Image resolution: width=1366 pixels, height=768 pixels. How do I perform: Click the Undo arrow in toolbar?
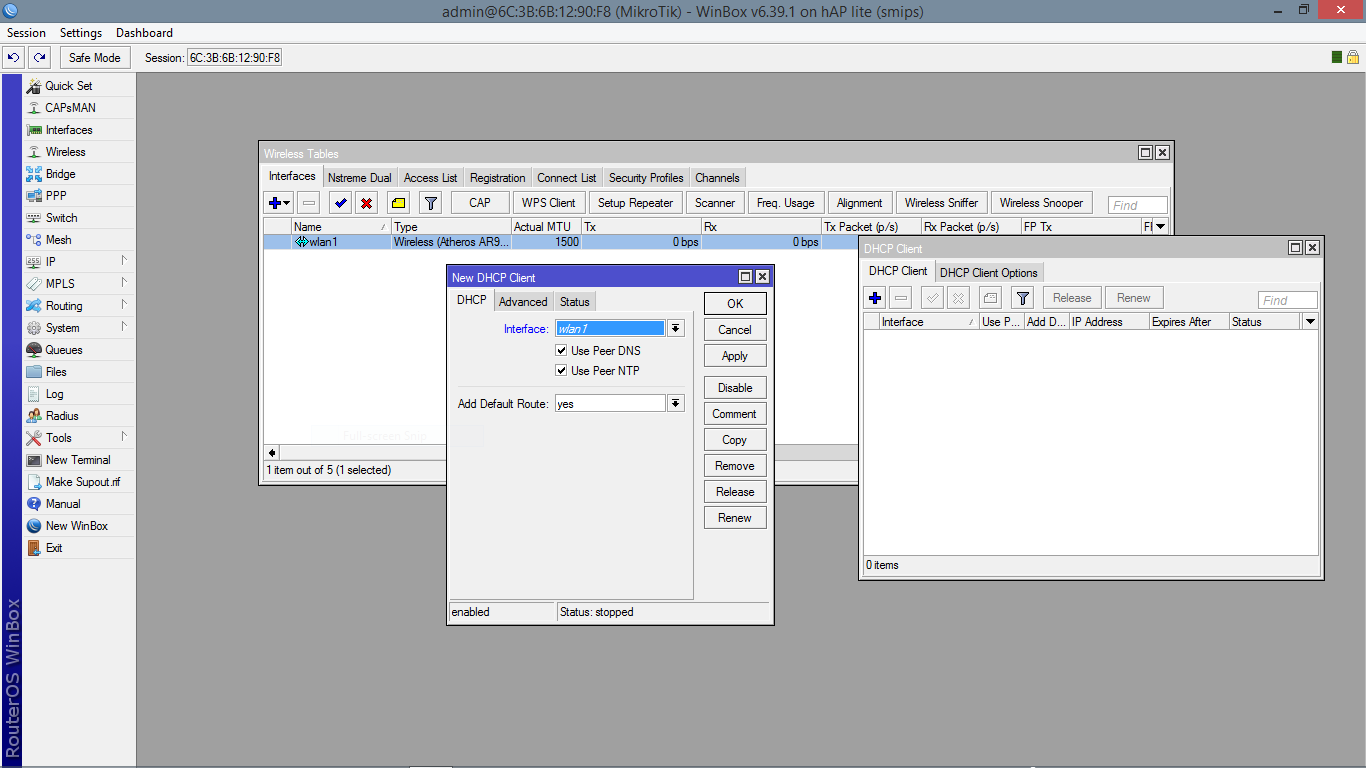click(13, 58)
